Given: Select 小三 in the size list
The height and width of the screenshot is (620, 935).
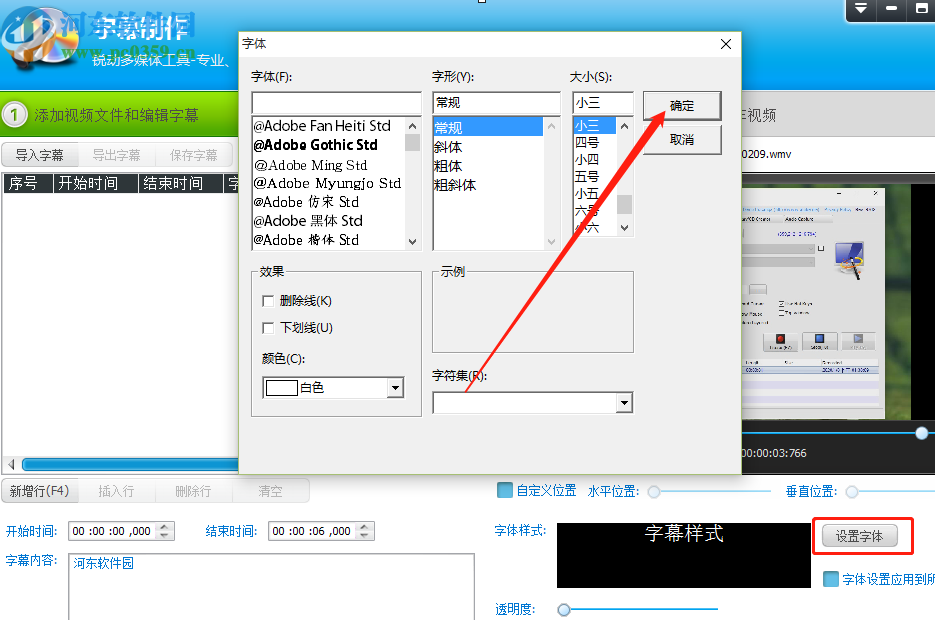Looking at the screenshot, I should (595, 126).
